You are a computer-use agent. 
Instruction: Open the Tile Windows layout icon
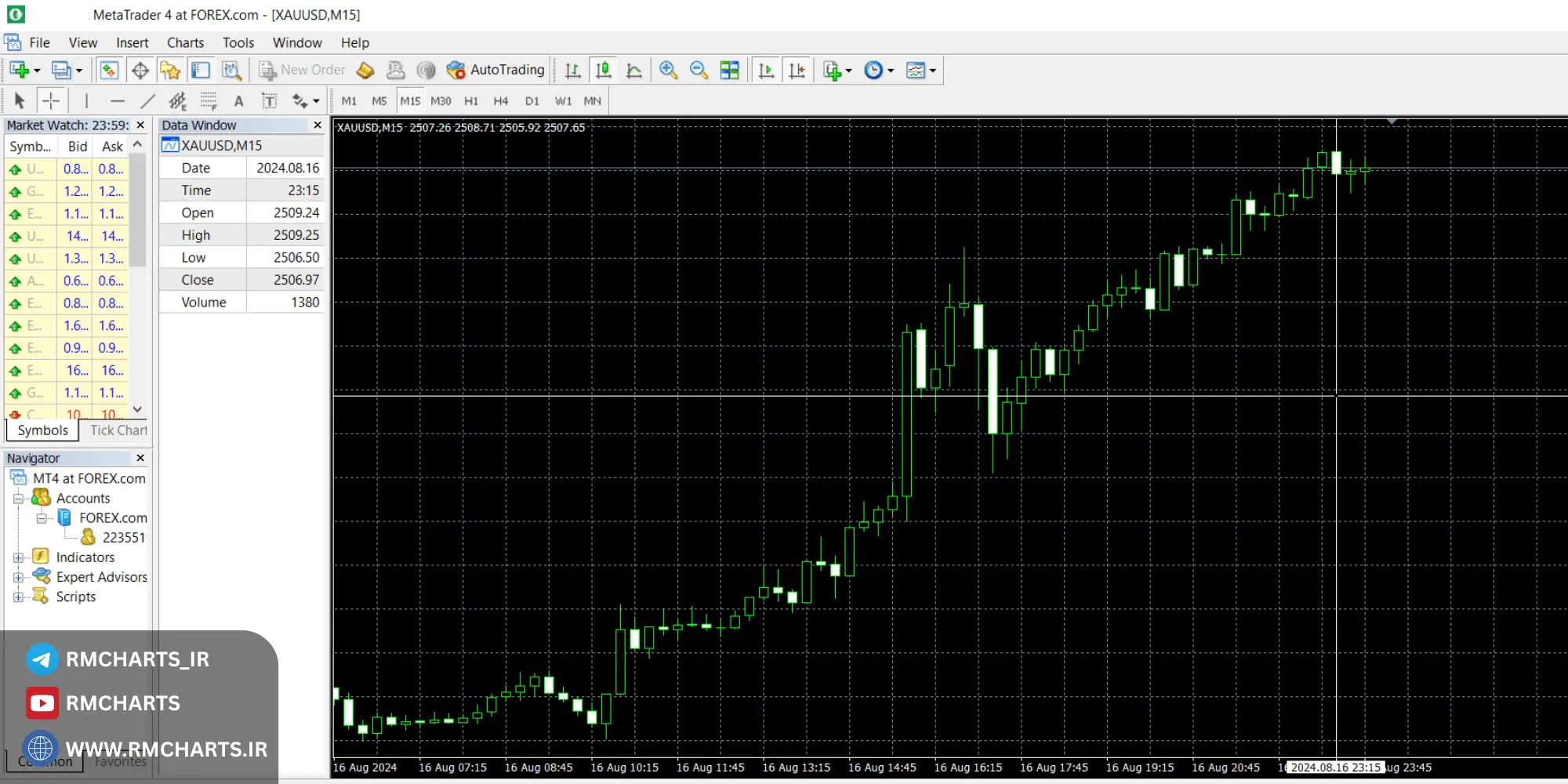[x=729, y=71]
